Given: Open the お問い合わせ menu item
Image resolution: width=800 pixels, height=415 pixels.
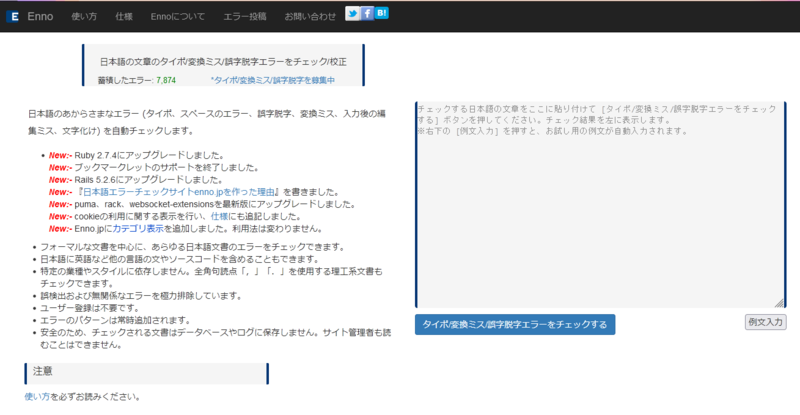Looking at the screenshot, I should (x=310, y=16).
